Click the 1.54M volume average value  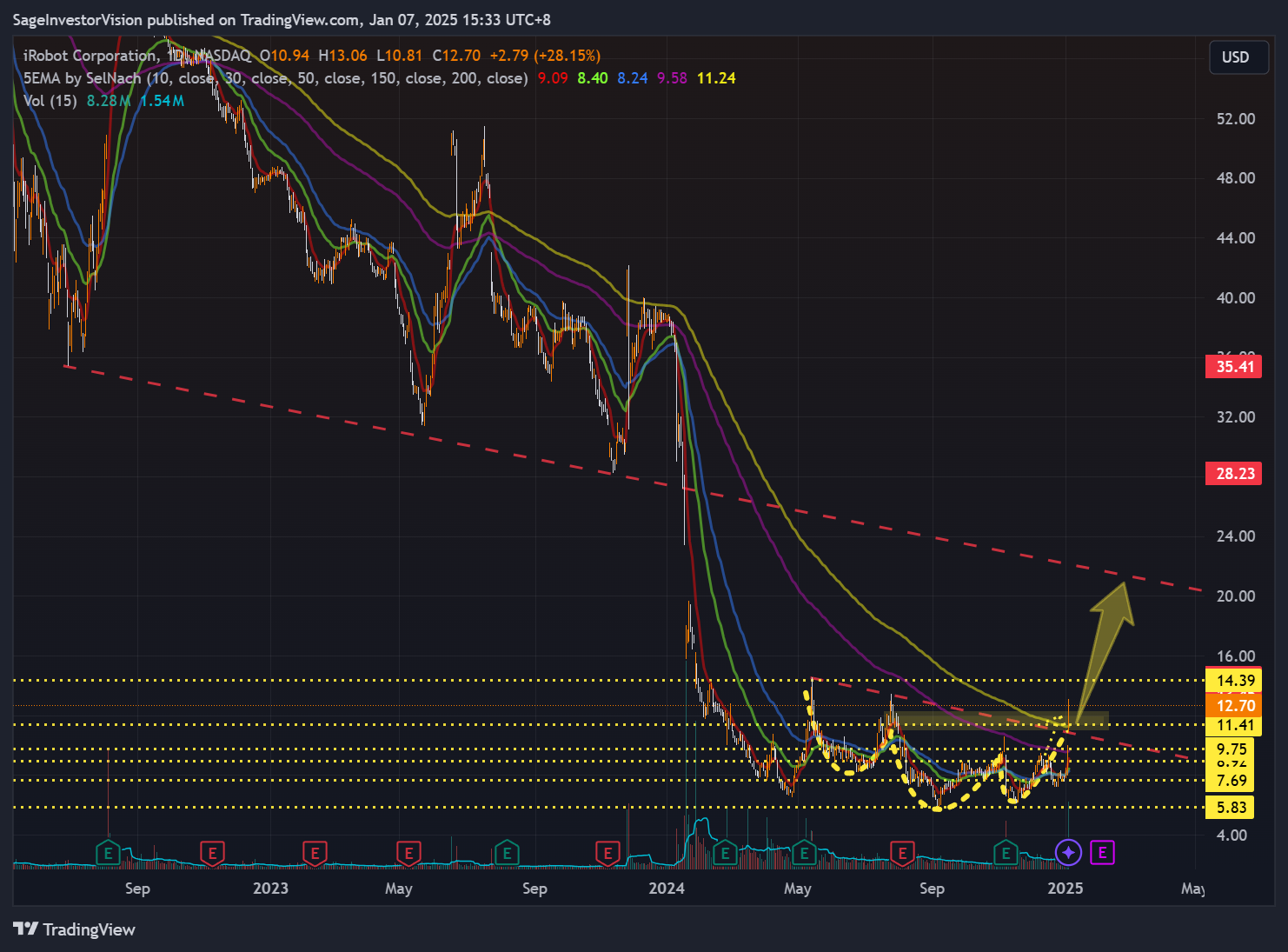pos(162,101)
